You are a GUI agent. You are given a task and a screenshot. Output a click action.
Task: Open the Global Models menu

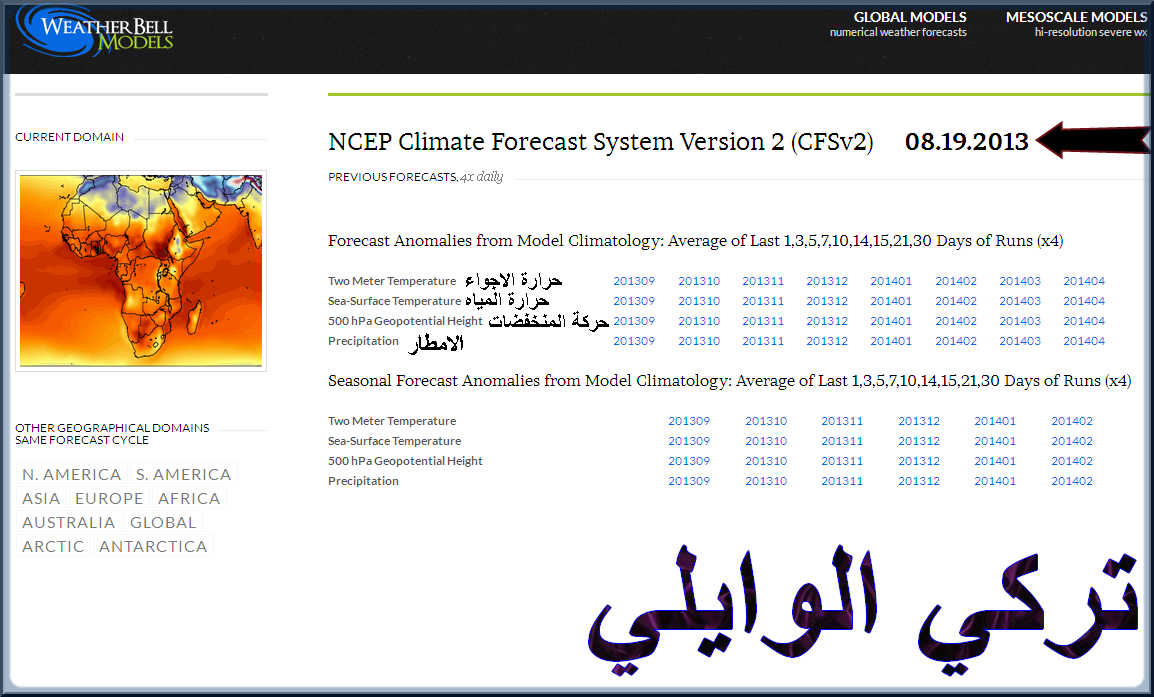899,24
